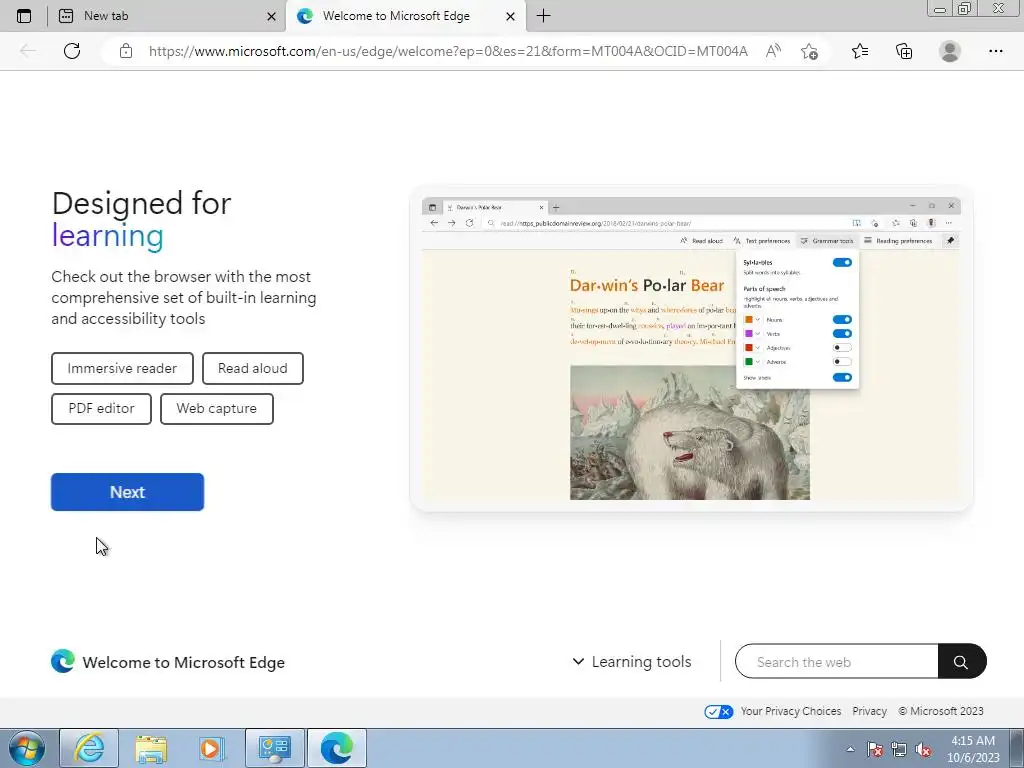Open the Privacy link in footer
This screenshot has height=768, width=1024.
pos(869,711)
